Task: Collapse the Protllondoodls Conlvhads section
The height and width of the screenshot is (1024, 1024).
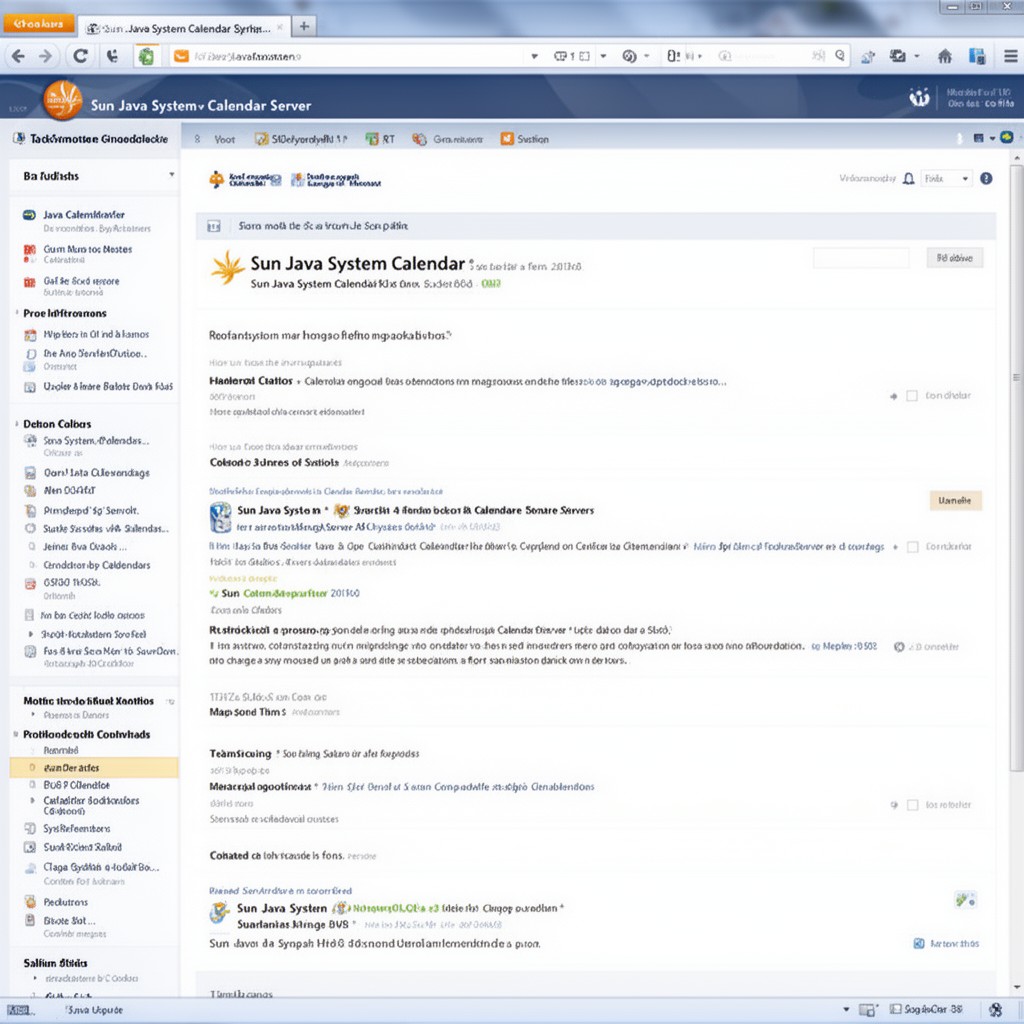Action: coord(16,734)
